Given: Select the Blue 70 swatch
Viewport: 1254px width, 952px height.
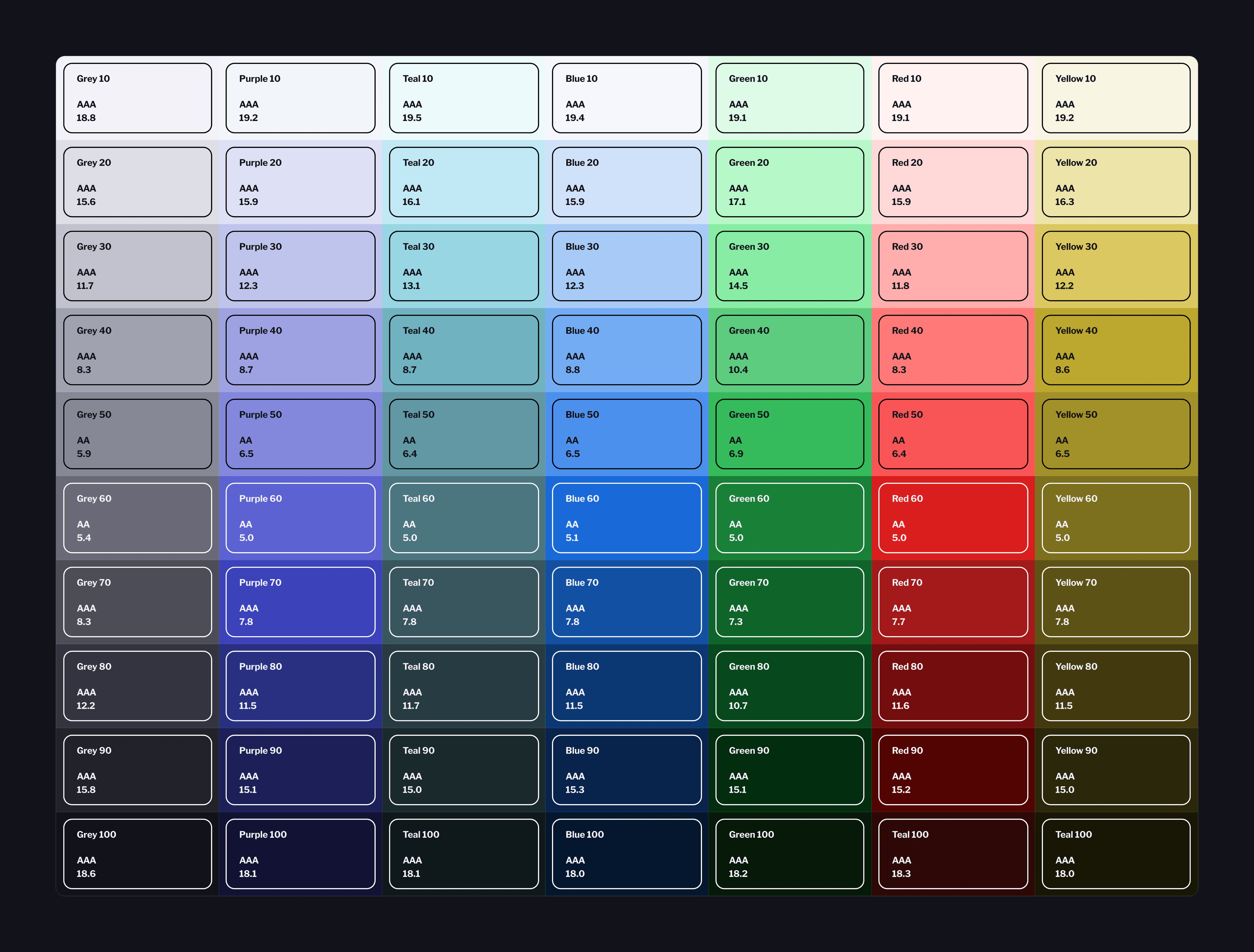Looking at the screenshot, I should coord(626,602).
